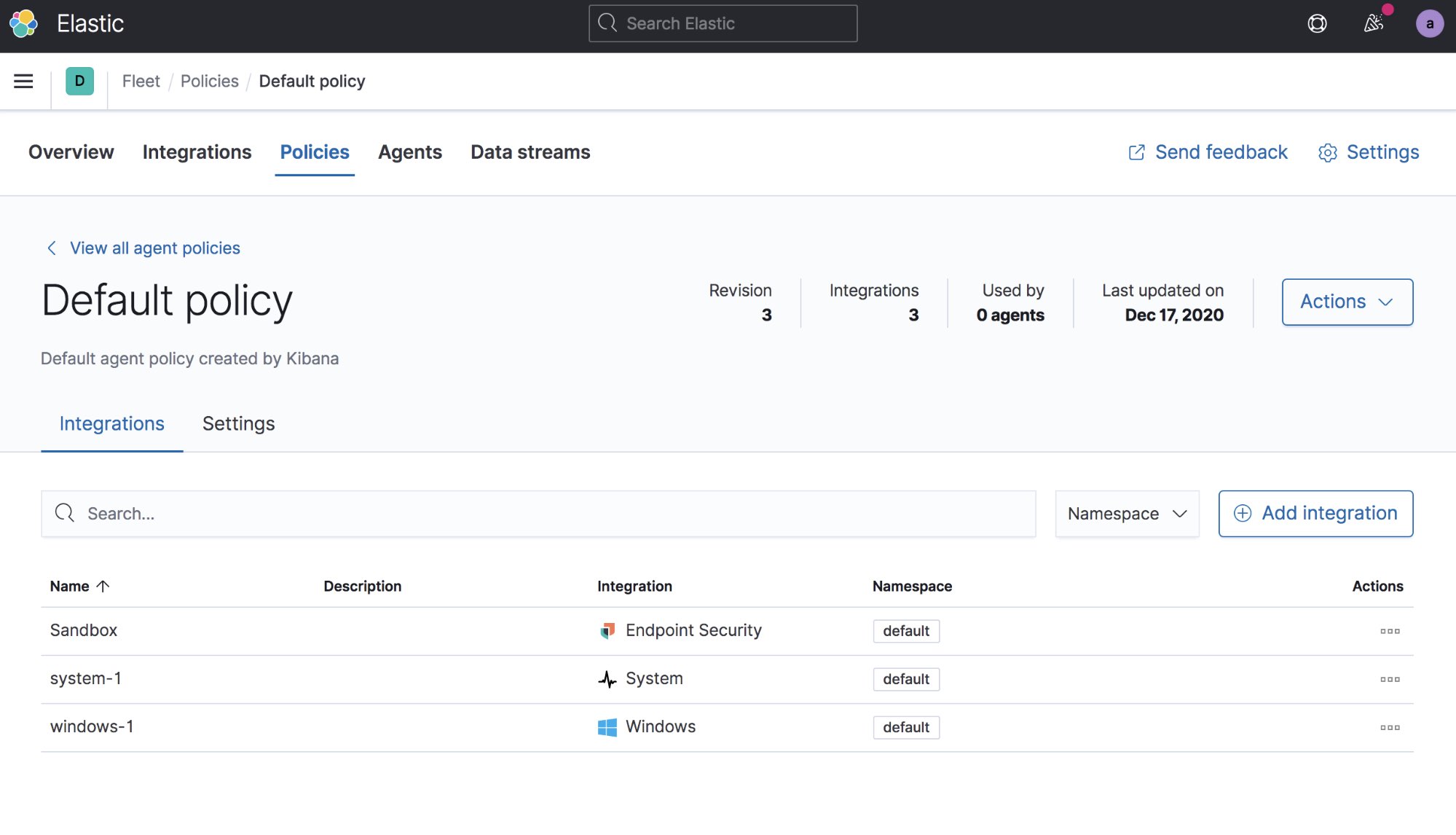This screenshot has width=1456, height=835.
Task: Click the Elastic logo in the top left
Action: 25,22
